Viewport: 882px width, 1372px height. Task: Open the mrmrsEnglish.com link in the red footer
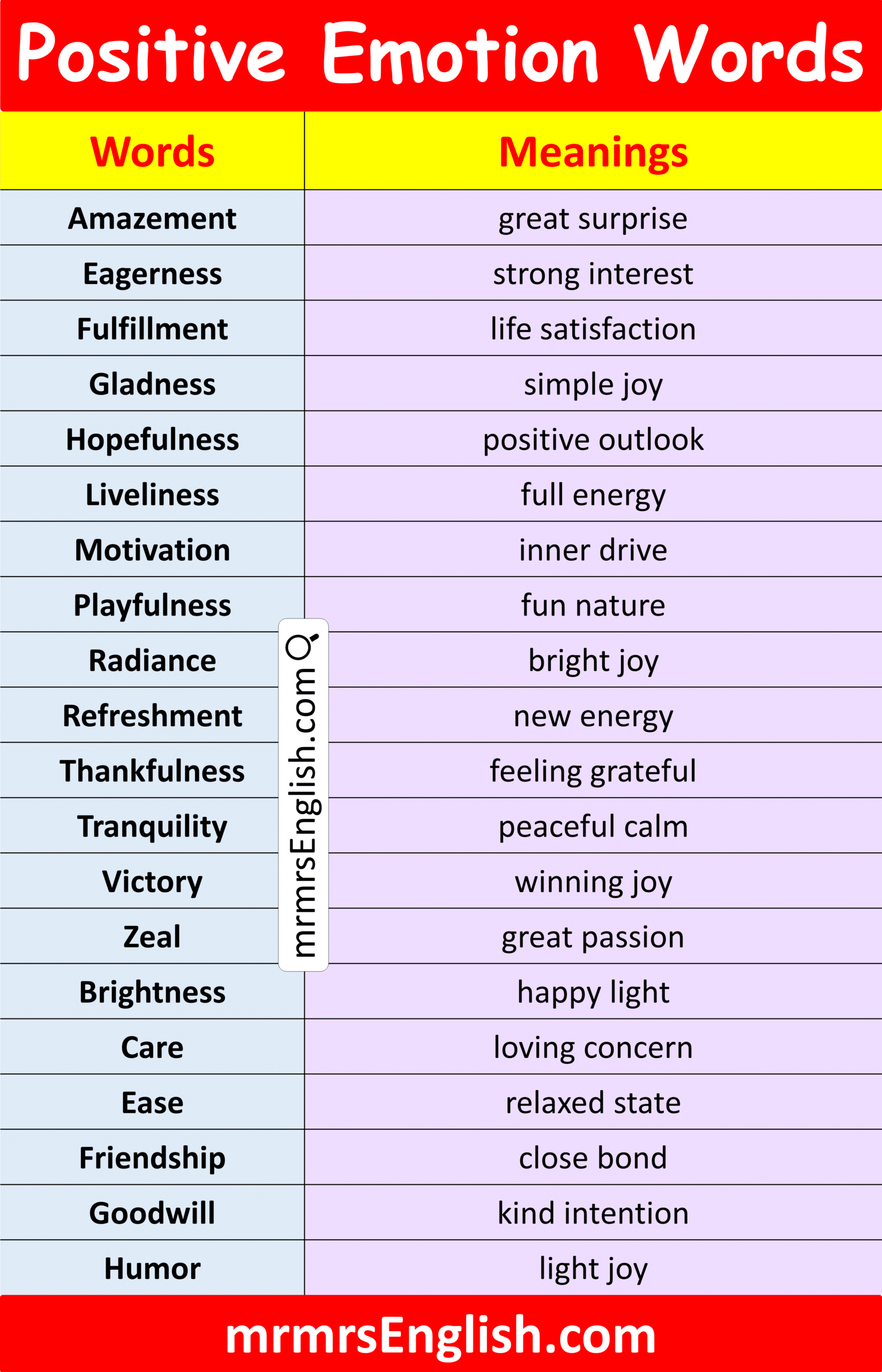(x=440, y=1336)
